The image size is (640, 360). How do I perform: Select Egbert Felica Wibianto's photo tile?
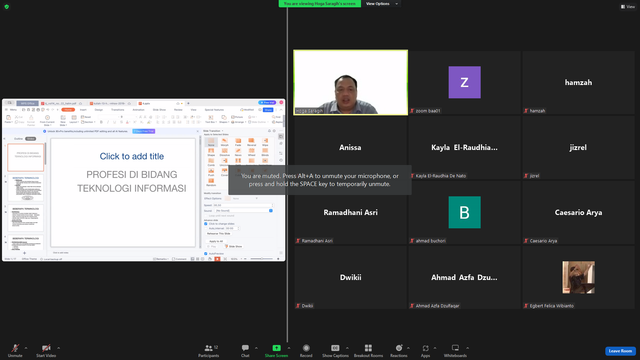pyautogui.click(x=578, y=277)
